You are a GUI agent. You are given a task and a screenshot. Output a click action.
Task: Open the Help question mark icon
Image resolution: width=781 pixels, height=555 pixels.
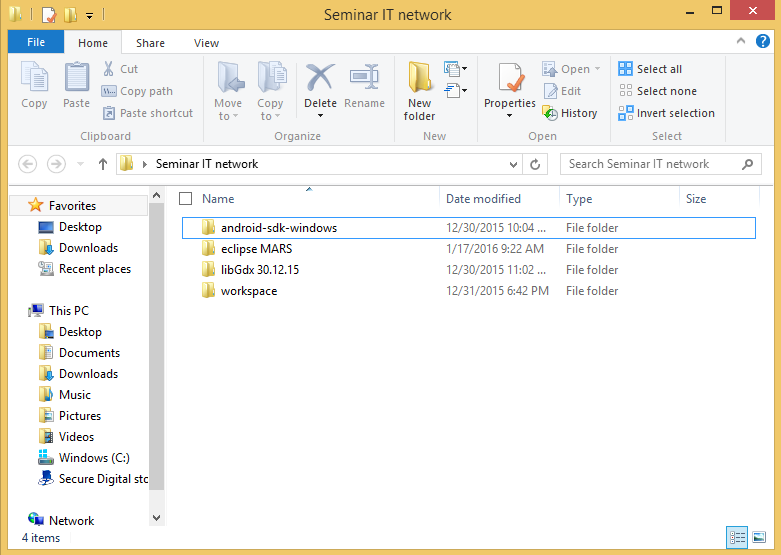point(763,41)
